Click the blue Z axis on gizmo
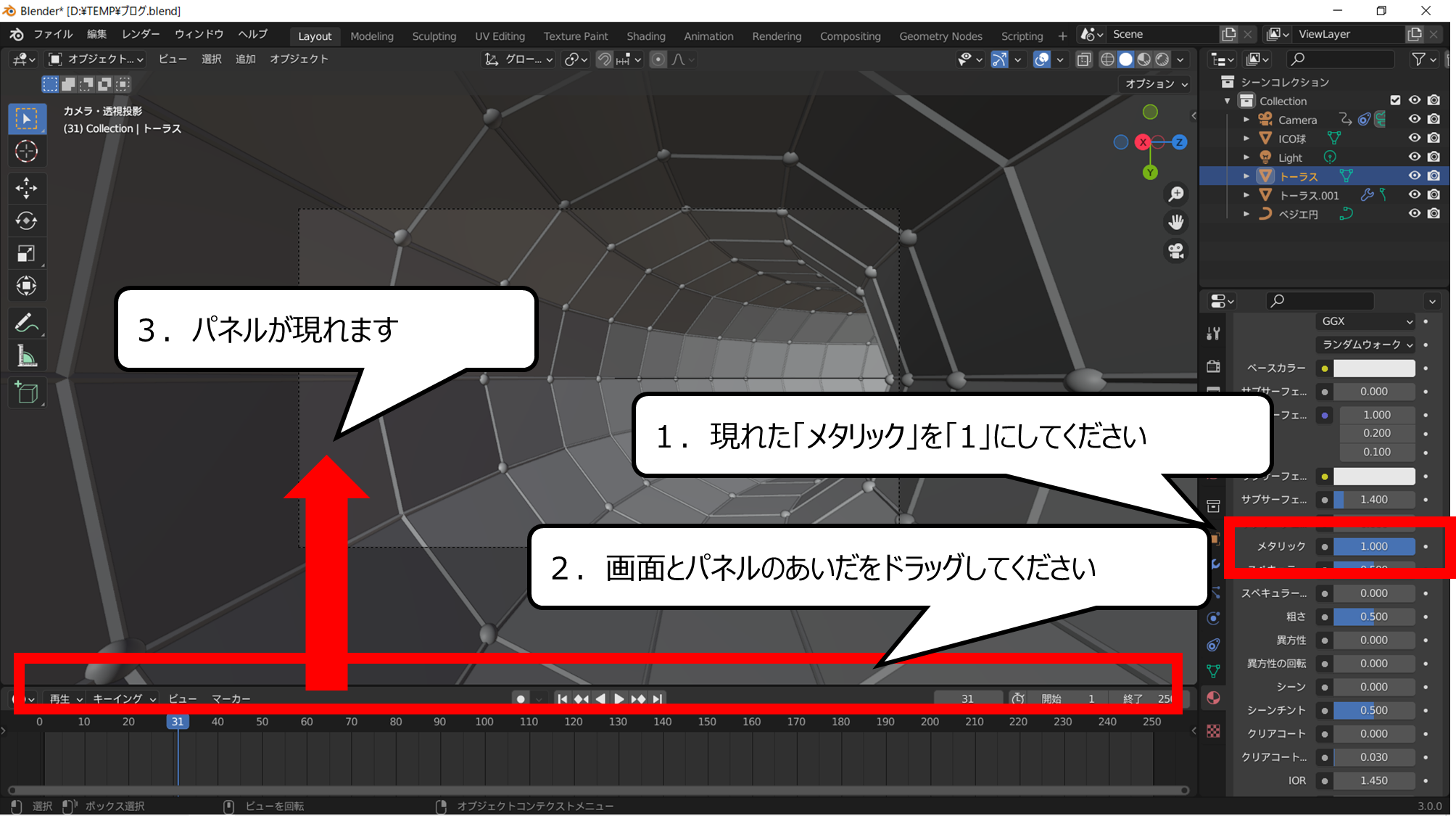 point(1180,142)
